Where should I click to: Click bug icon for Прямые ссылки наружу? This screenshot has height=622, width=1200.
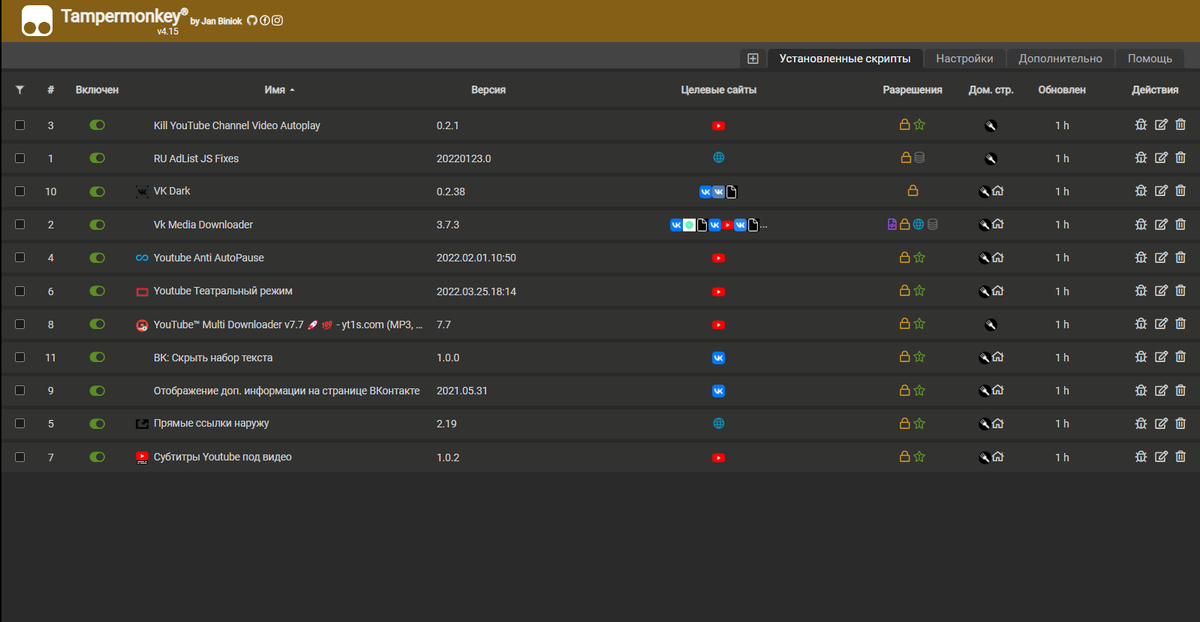pos(1140,423)
